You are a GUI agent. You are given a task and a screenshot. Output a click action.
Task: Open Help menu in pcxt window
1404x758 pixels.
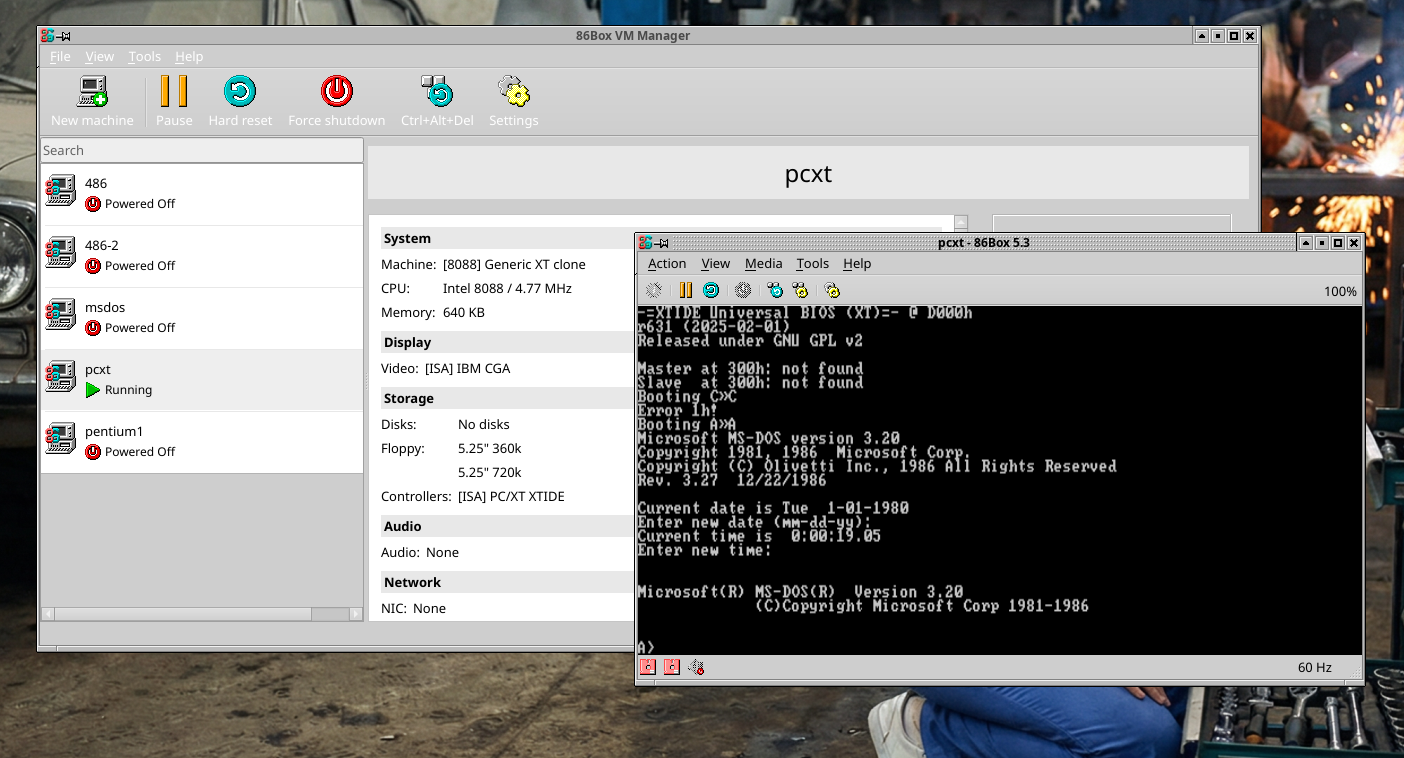tap(857, 264)
